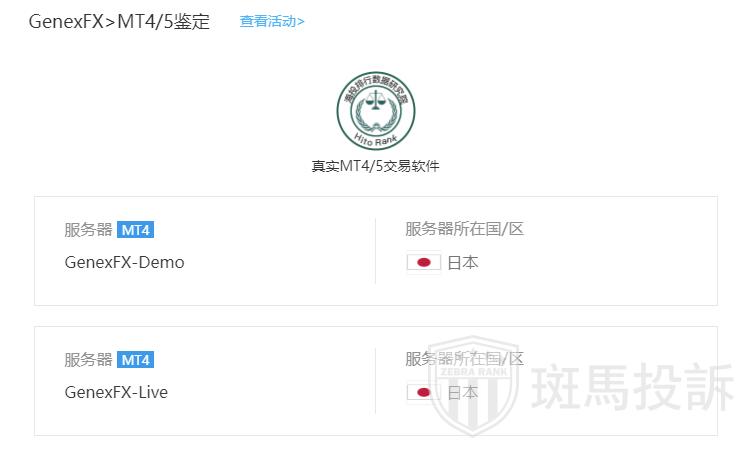753x449 pixels.
Task: Open the 查看活动 link
Action: 272,21
